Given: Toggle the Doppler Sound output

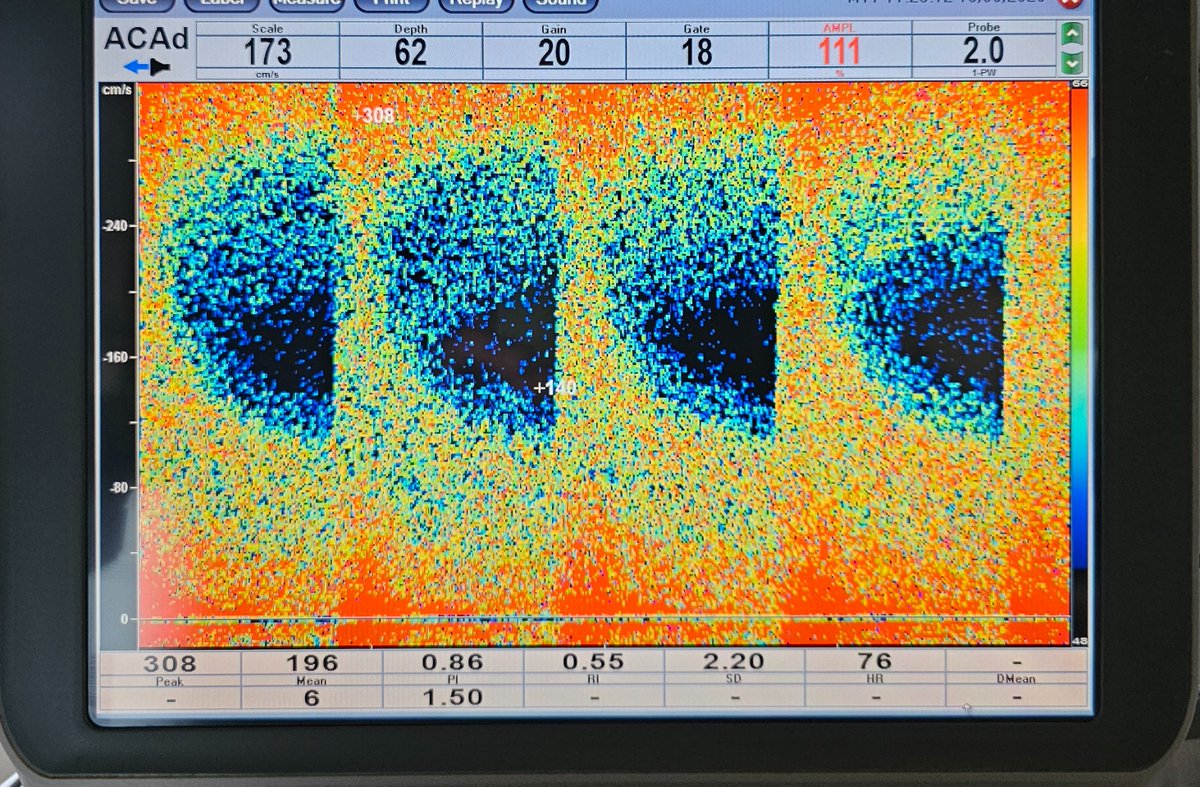Looking at the screenshot, I should (559, 5).
